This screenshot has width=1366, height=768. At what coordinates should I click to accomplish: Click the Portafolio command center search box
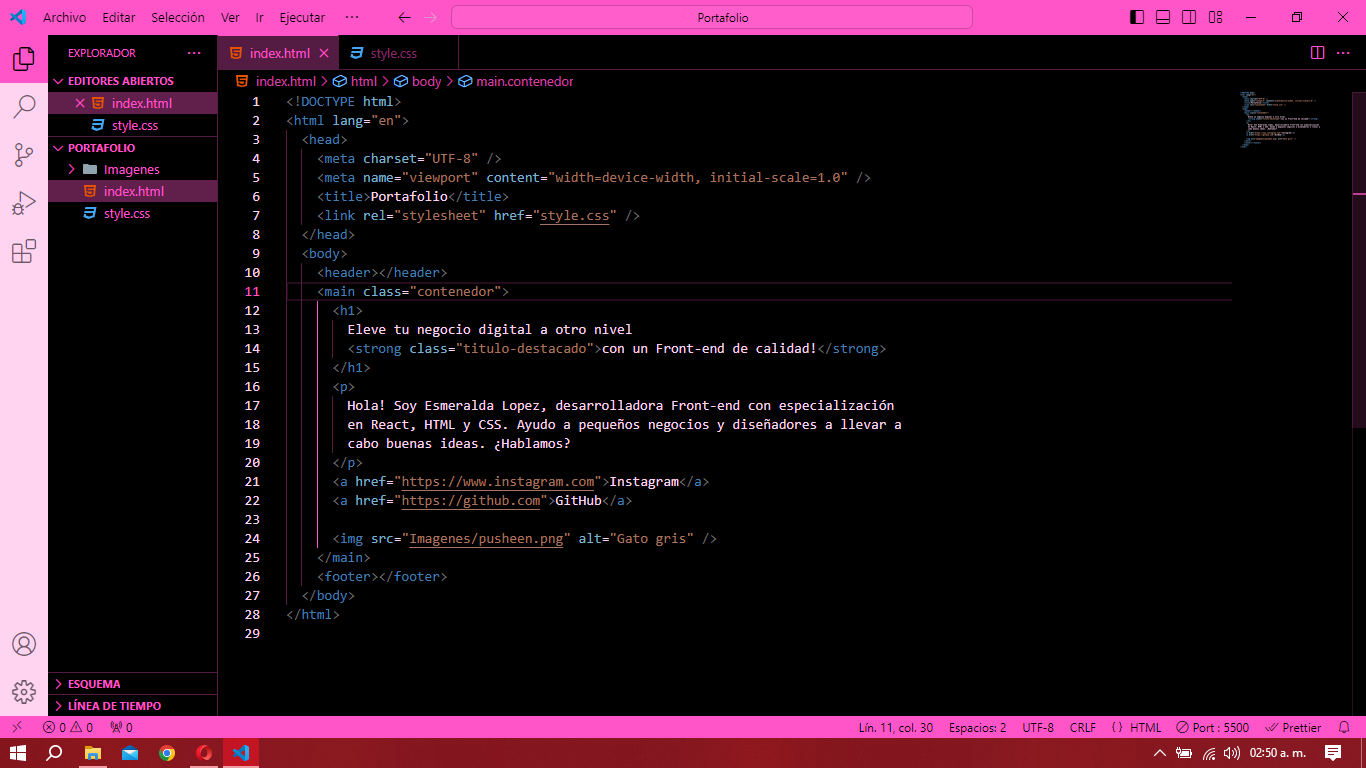click(x=712, y=17)
